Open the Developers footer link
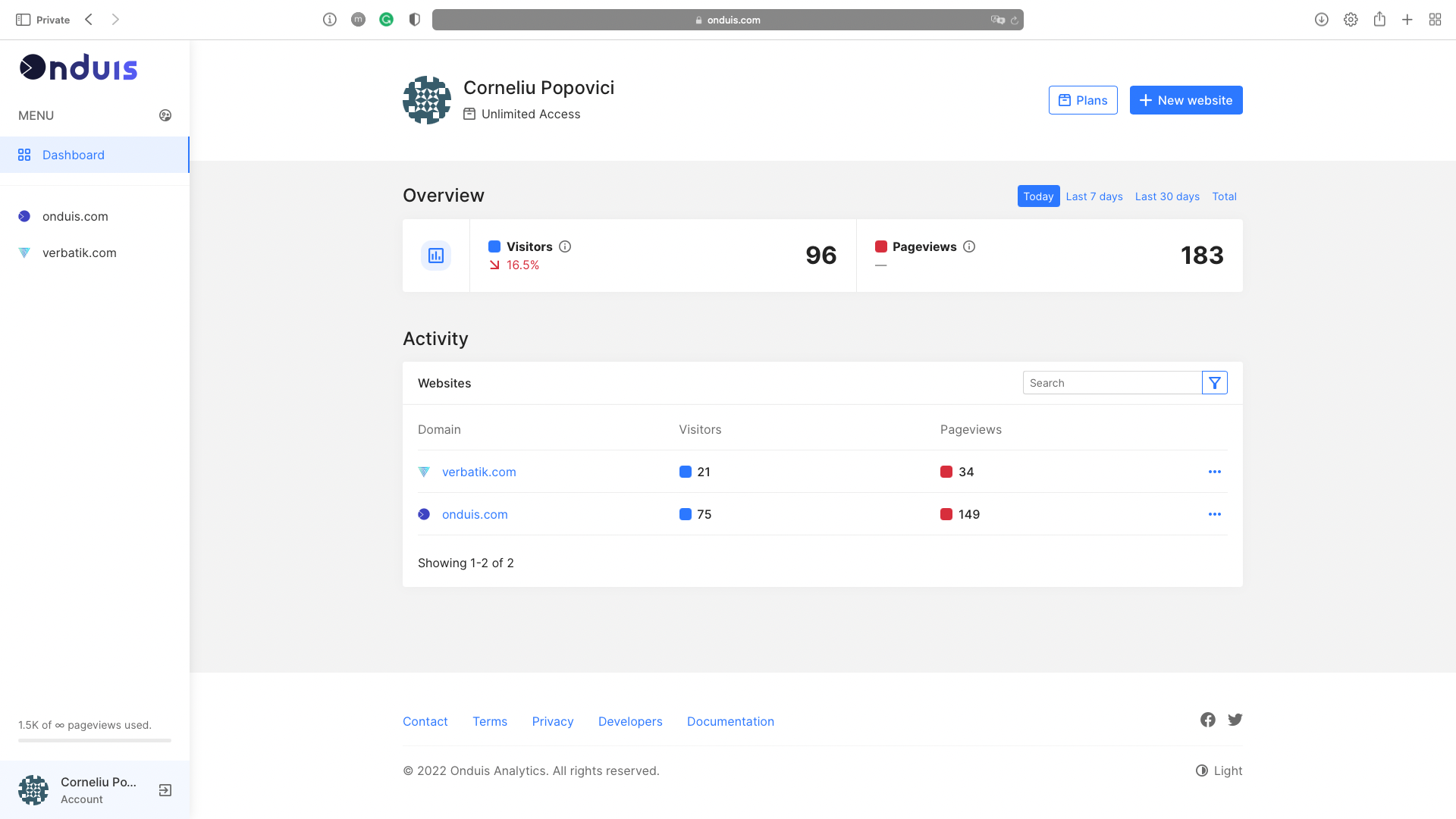This screenshot has height=819, width=1456. pyautogui.click(x=630, y=721)
